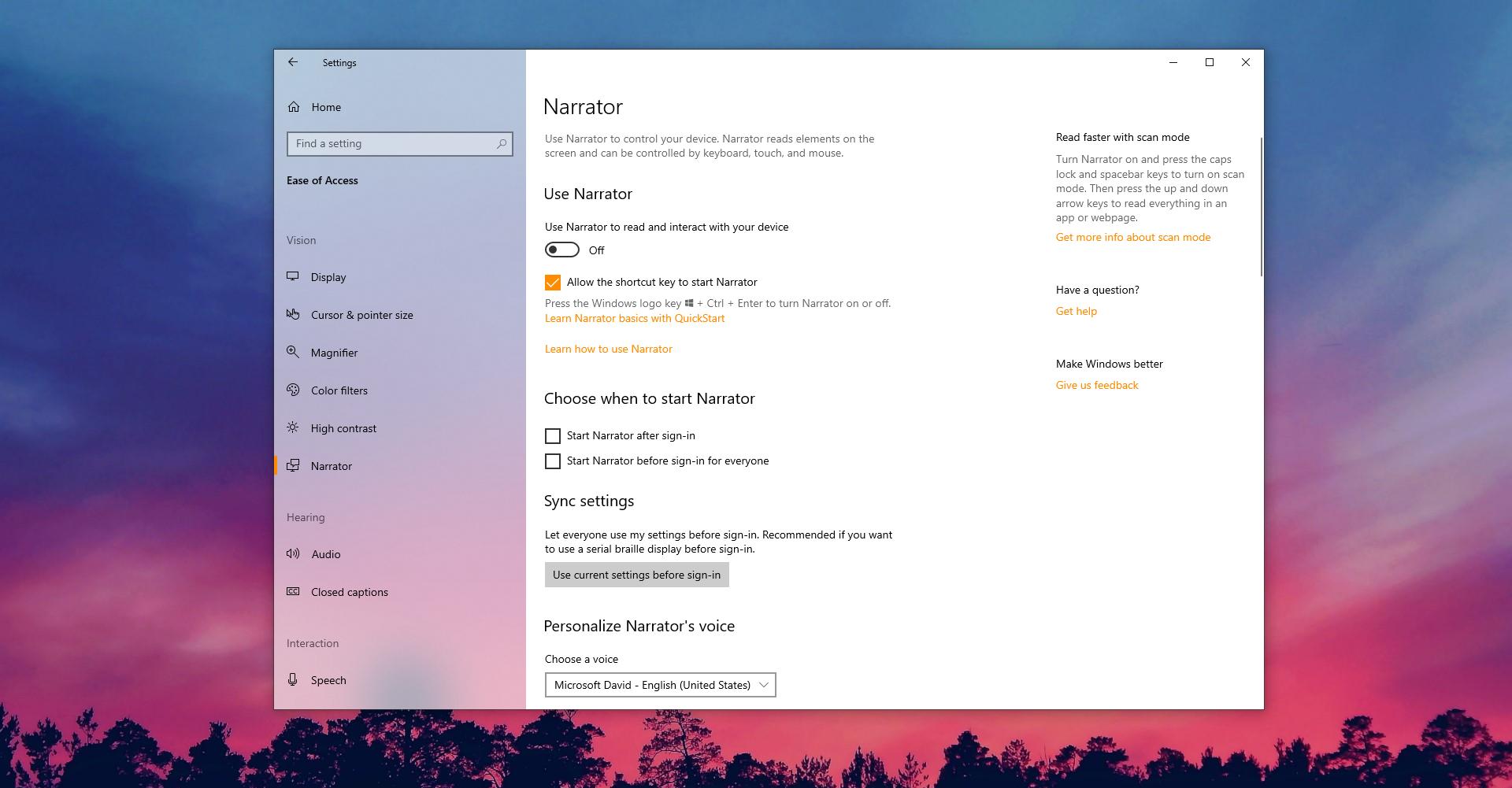Click the Audio speaker icon

(293, 553)
